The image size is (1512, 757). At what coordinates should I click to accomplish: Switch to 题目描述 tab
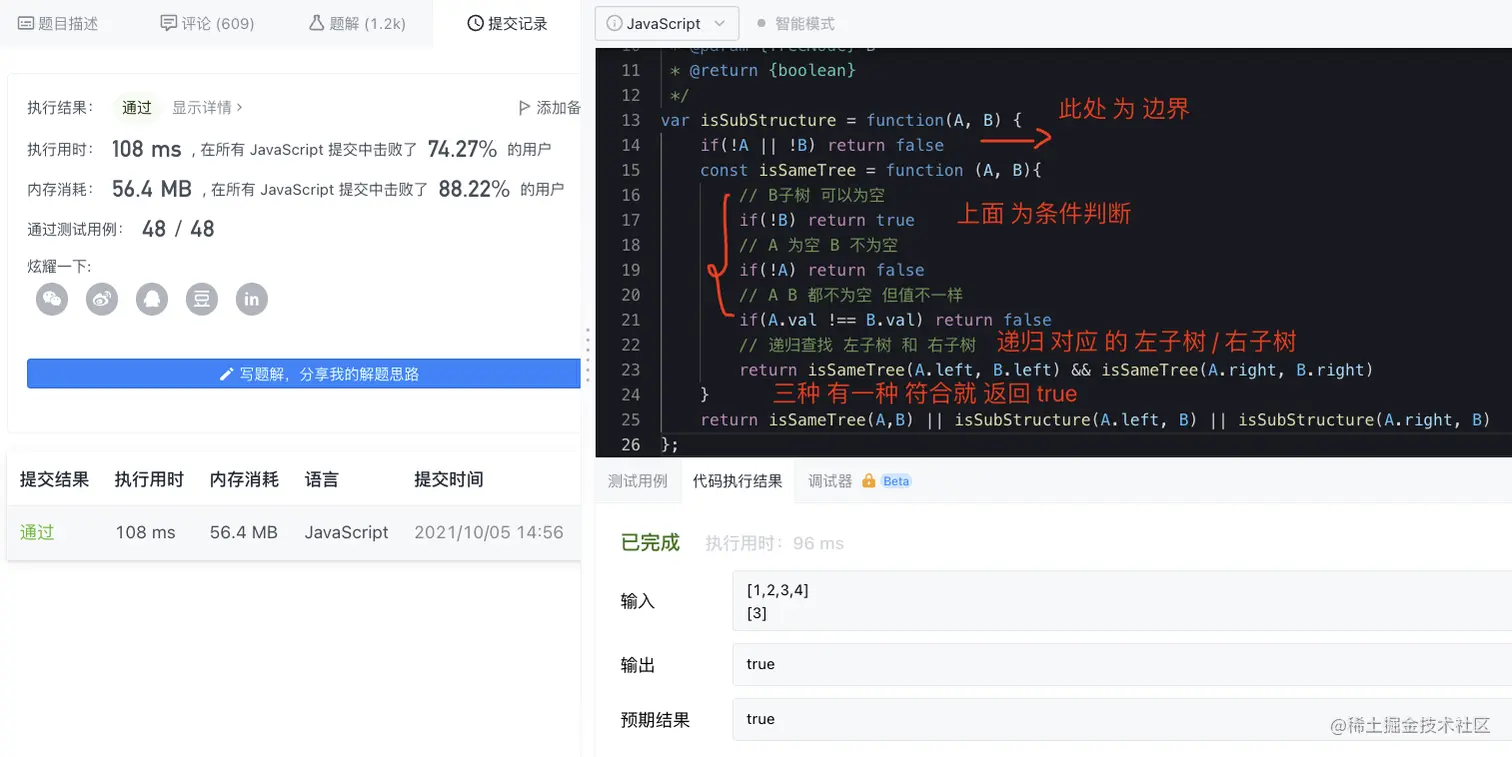point(58,23)
